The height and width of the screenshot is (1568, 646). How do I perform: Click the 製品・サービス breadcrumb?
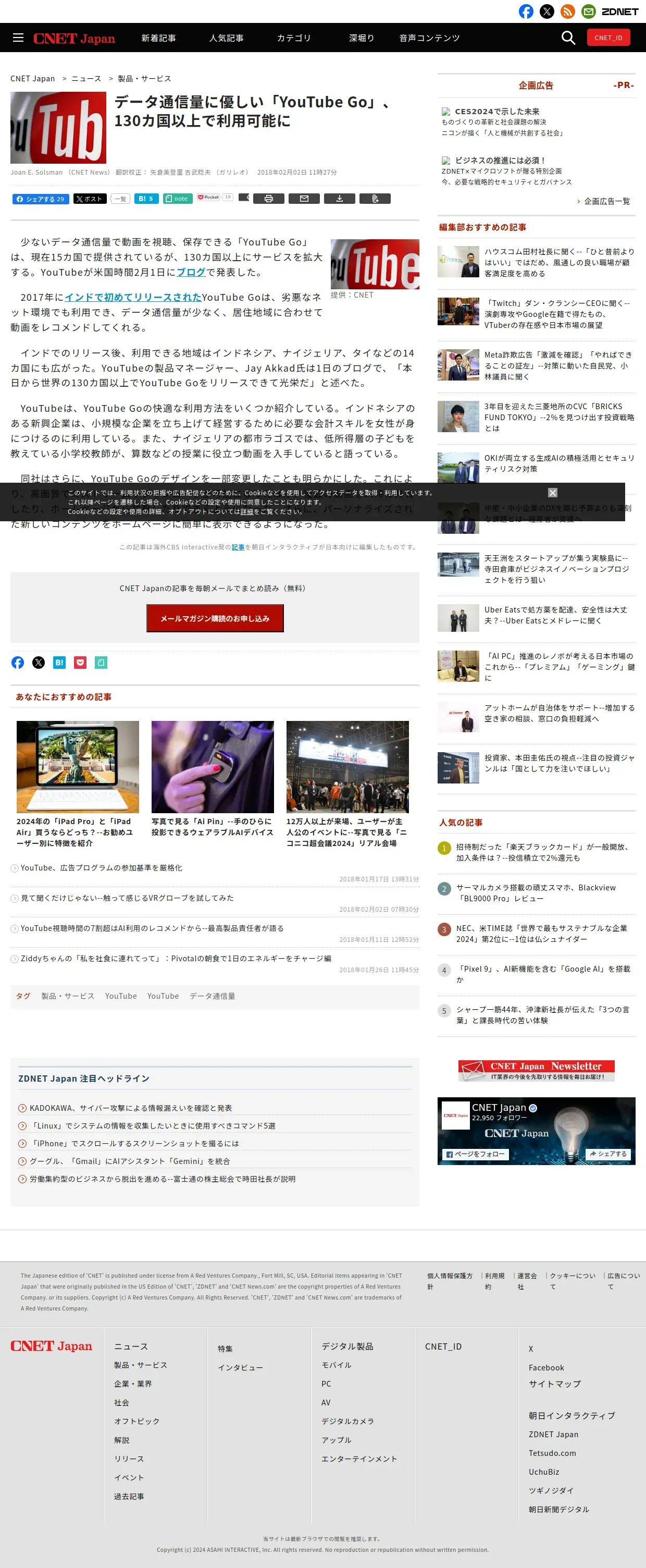pyautogui.click(x=144, y=79)
